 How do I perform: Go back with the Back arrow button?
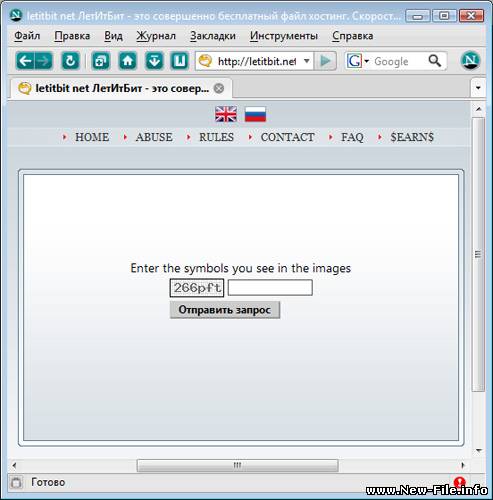click(25, 61)
